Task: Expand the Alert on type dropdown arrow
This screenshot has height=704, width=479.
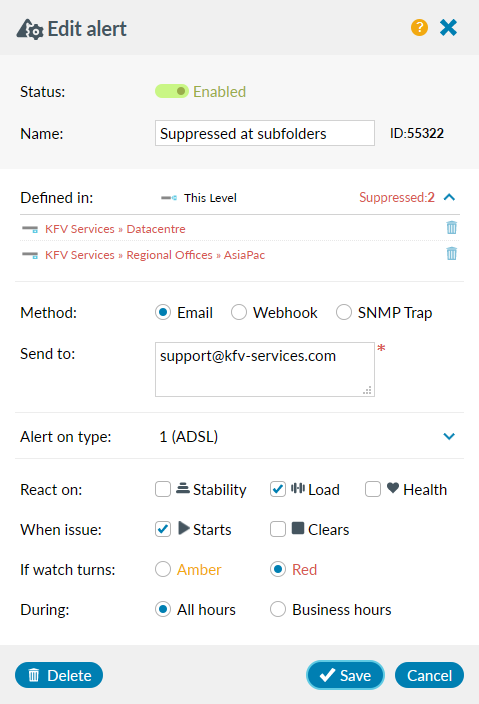Action: coord(449,436)
